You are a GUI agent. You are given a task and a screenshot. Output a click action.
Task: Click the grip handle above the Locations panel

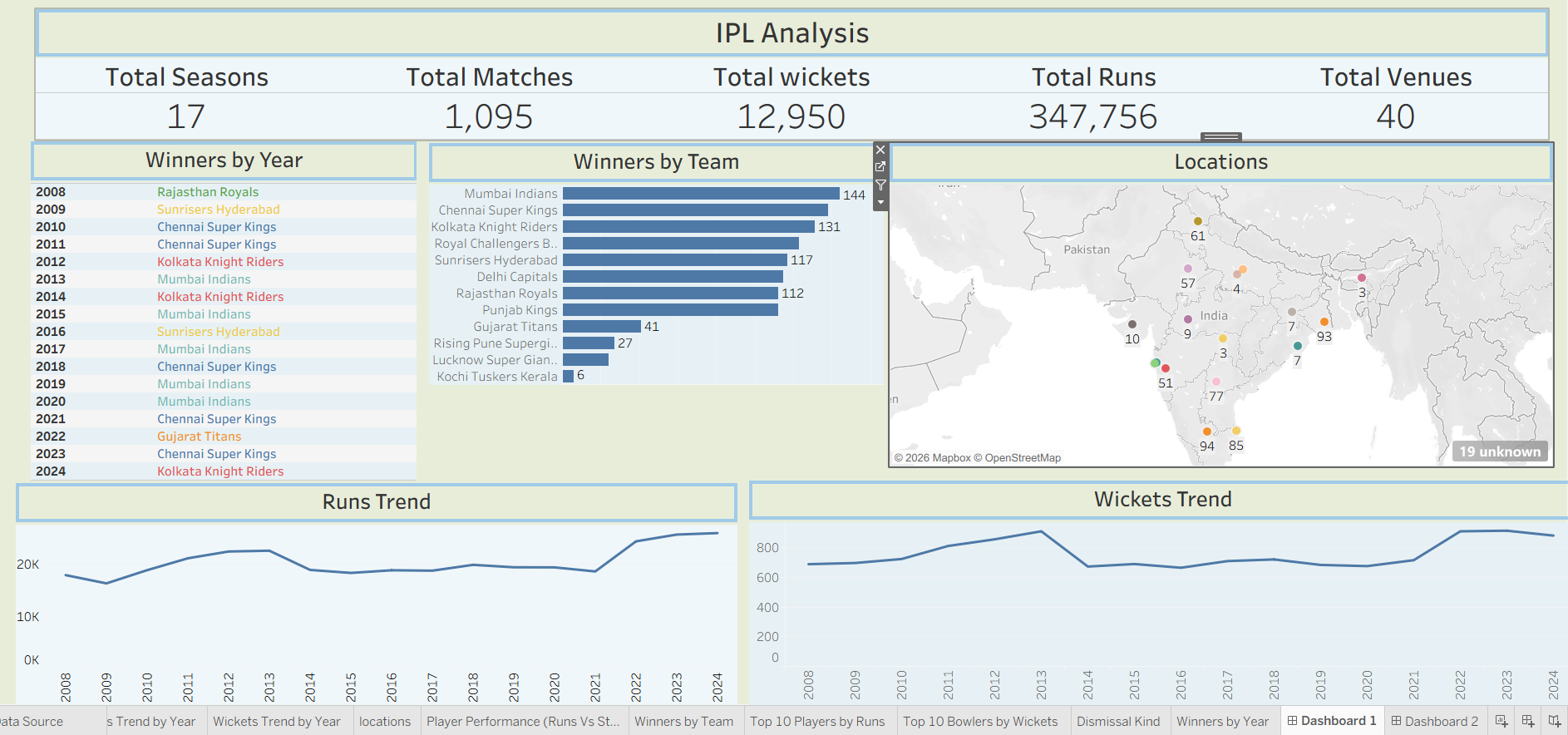click(x=1221, y=136)
